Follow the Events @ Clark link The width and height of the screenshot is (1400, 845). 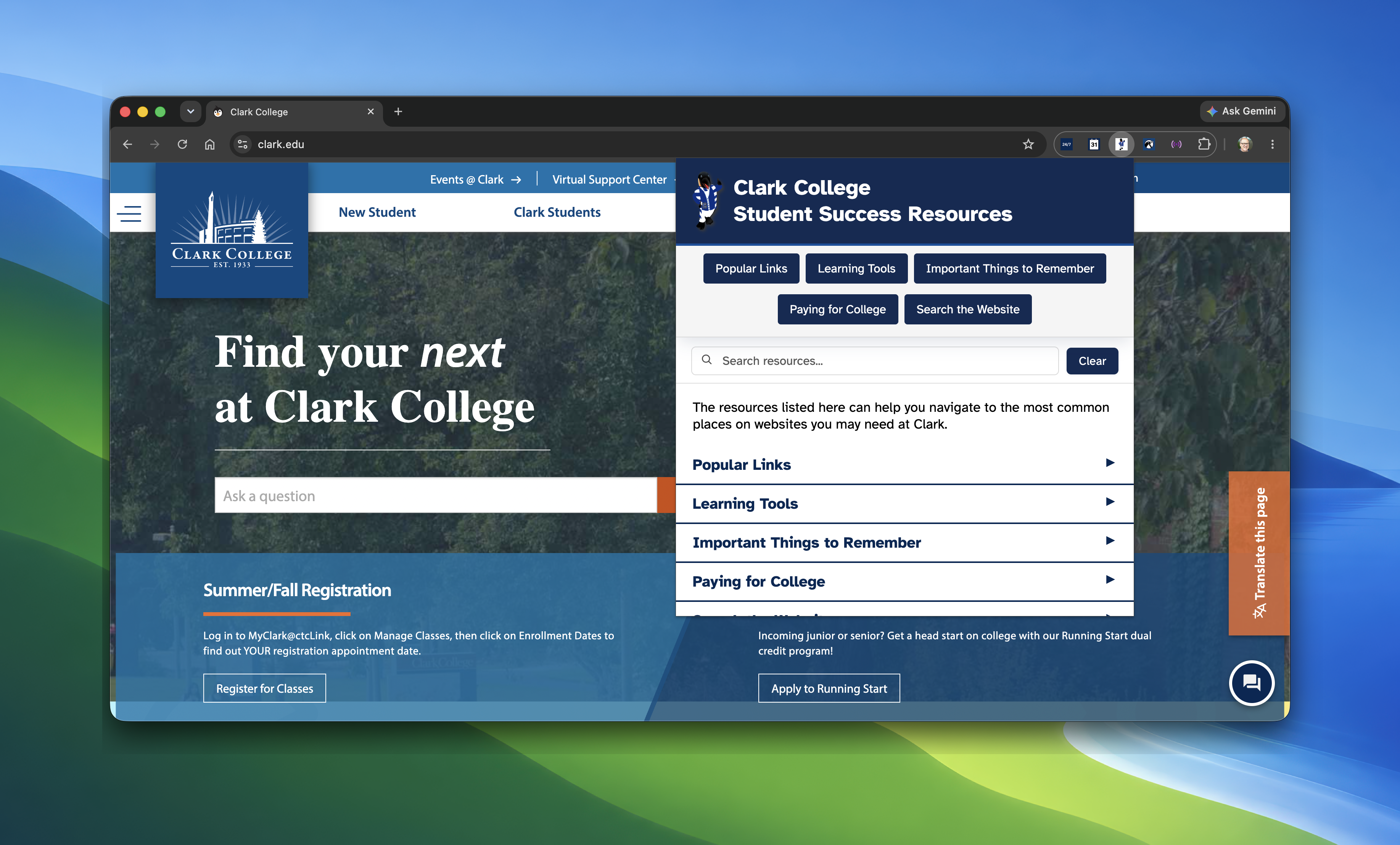click(476, 180)
